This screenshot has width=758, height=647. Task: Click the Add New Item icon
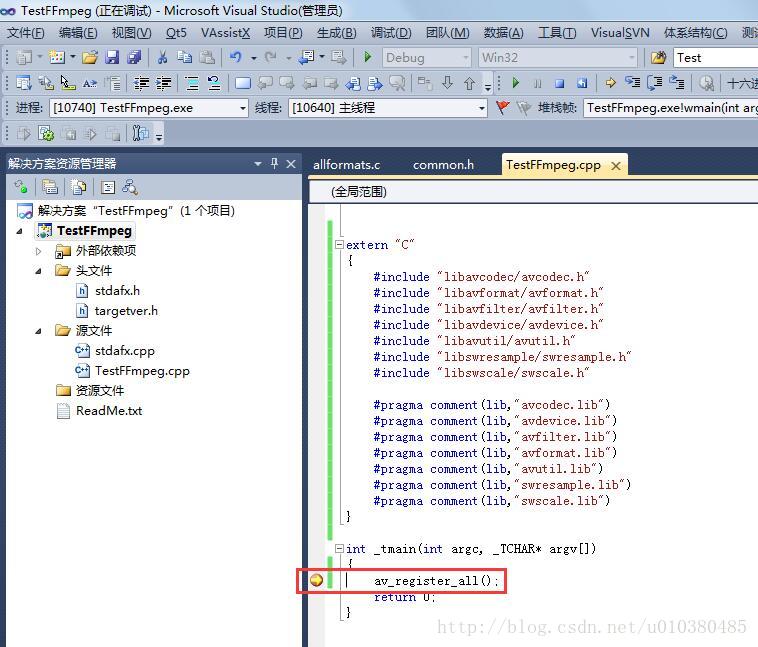(x=57, y=58)
